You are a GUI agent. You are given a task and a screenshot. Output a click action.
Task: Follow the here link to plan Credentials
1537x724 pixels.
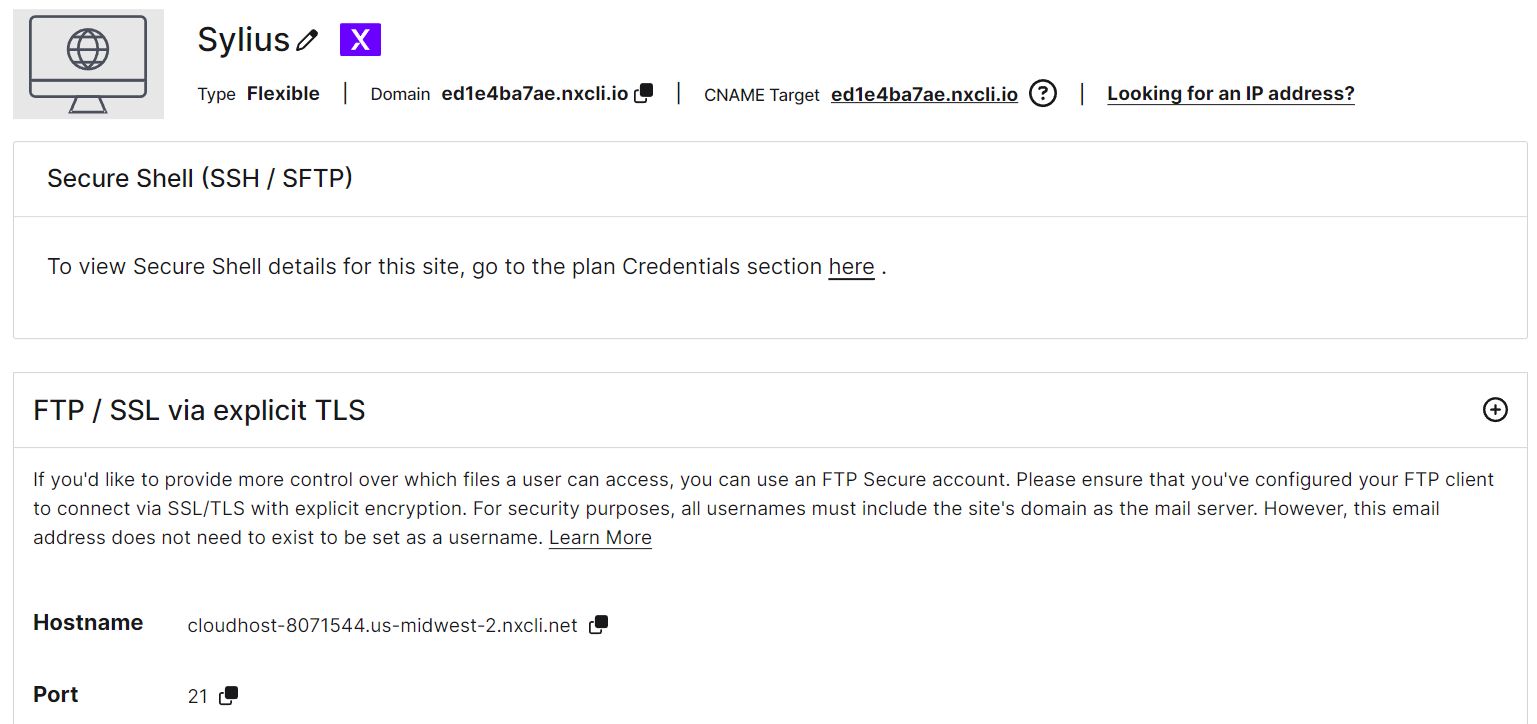851,266
